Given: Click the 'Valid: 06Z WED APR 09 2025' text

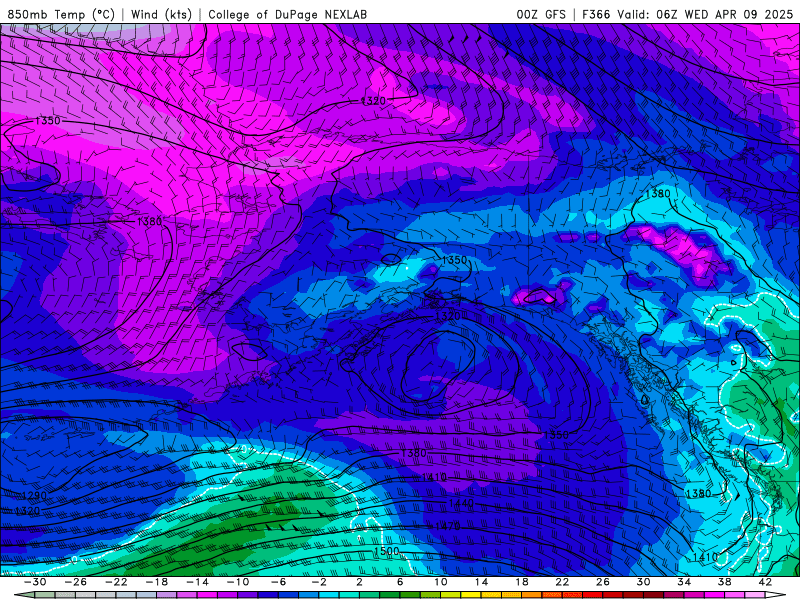Looking at the screenshot, I should pos(705,14).
